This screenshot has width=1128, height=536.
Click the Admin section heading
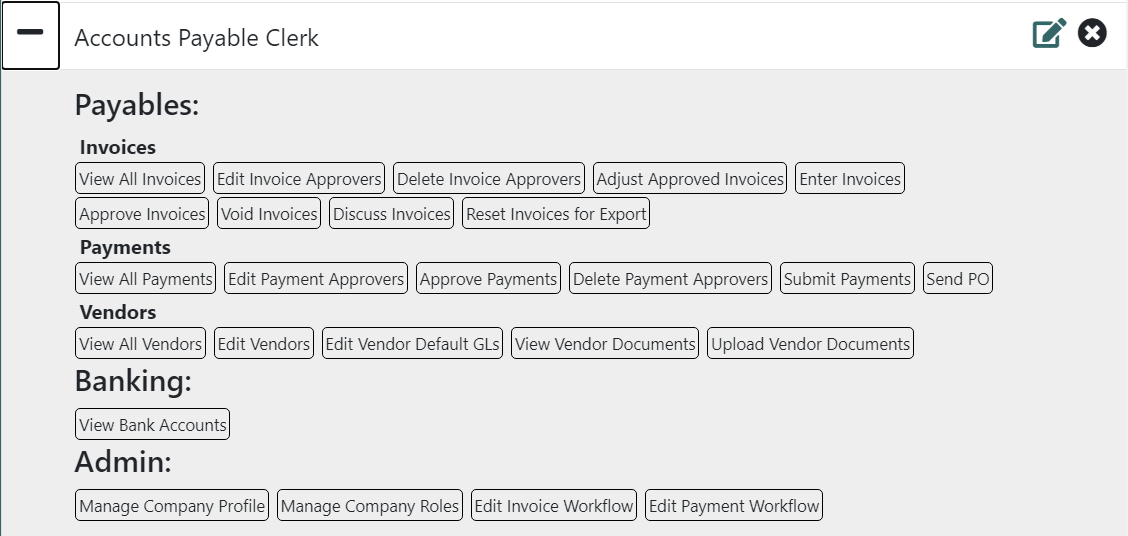coord(123,462)
